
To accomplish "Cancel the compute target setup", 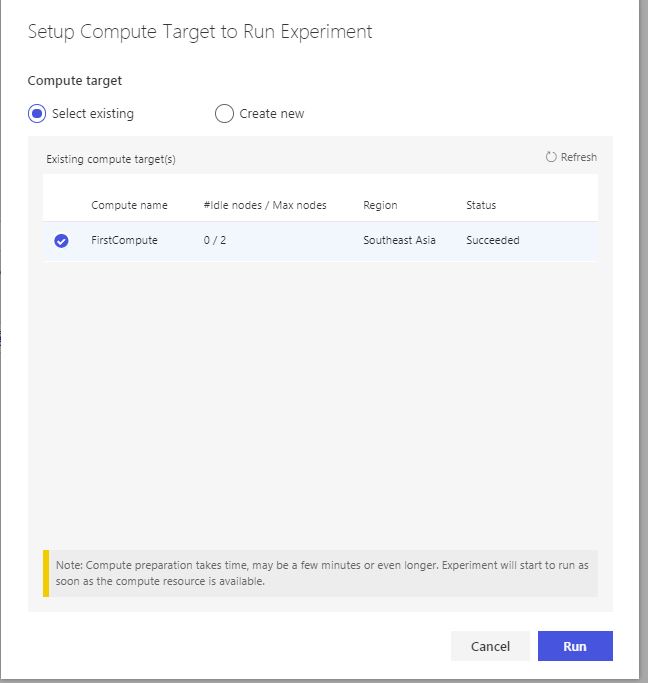I will click(x=490, y=646).
